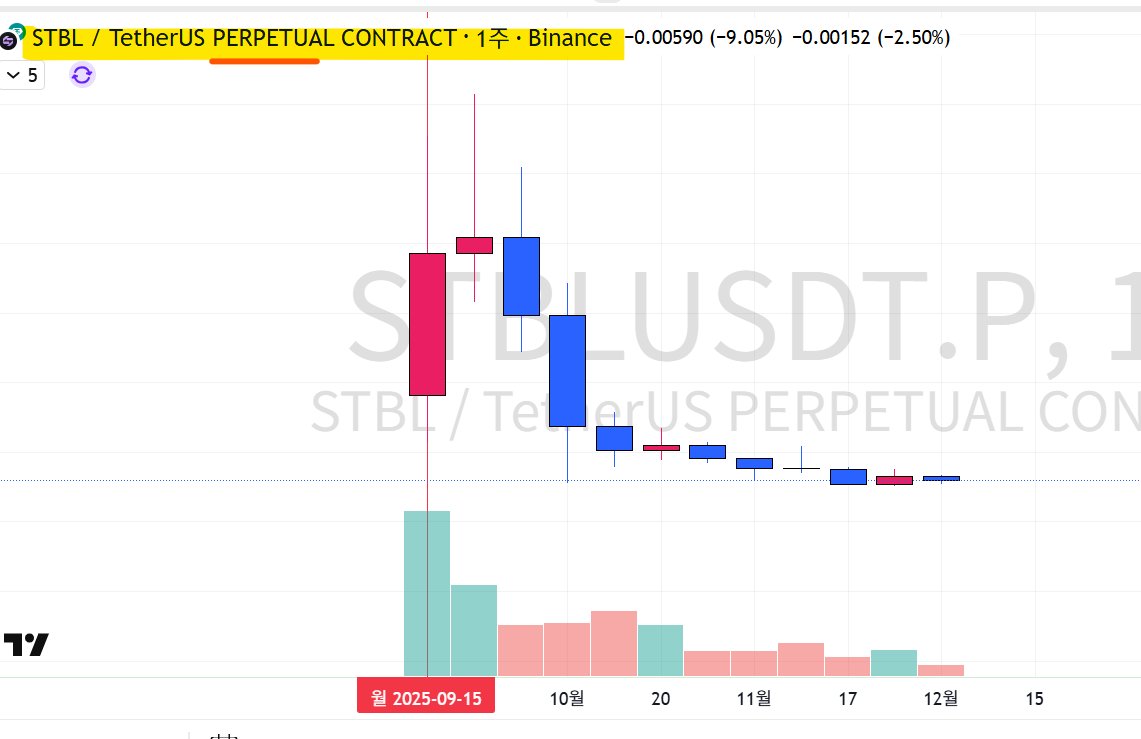Click the small red second candle body
1141x739 pixels.
click(x=474, y=245)
